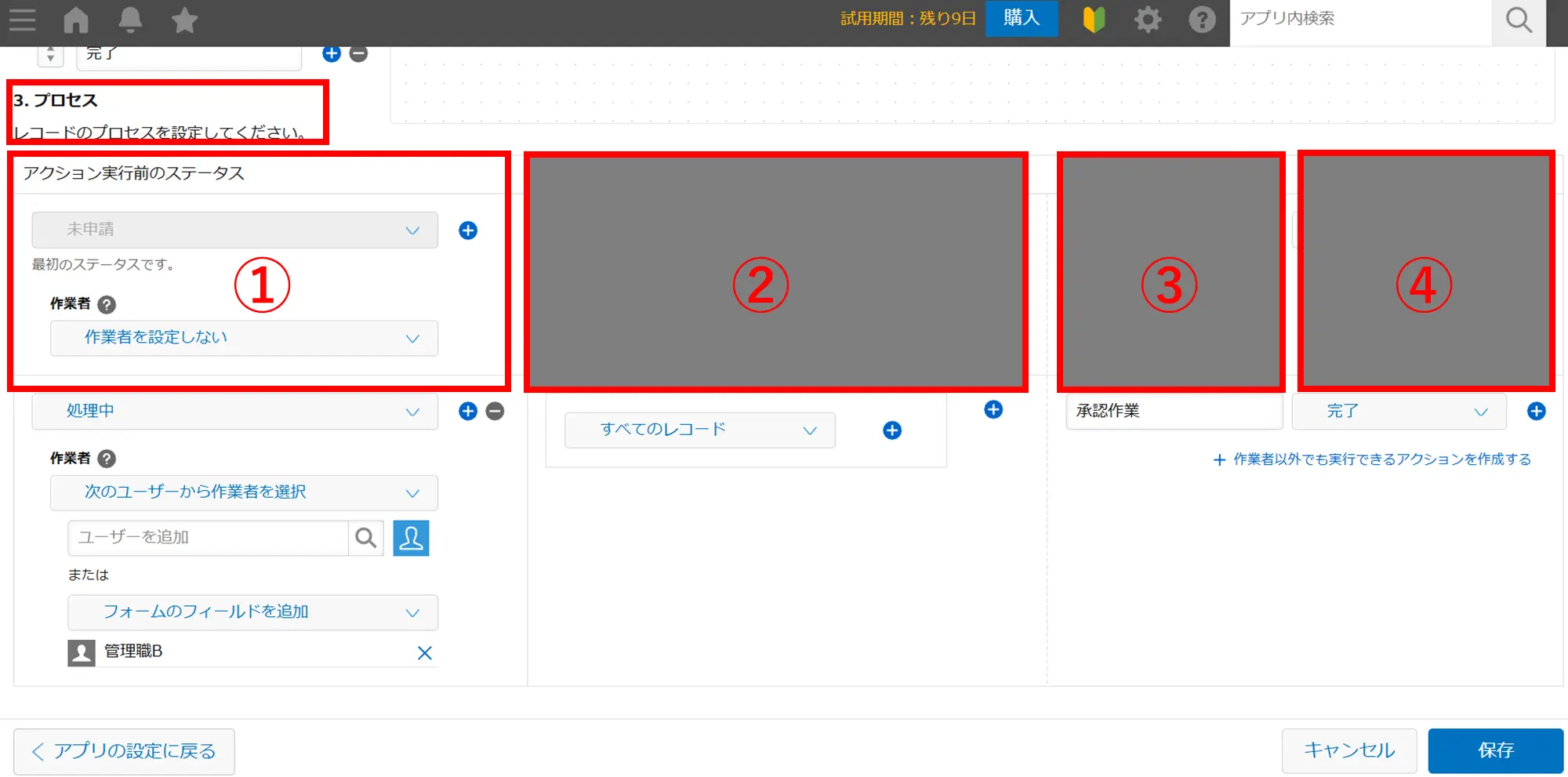Open the すべてのレコード condition dropdown
The width and height of the screenshot is (1568, 777).
699,430
